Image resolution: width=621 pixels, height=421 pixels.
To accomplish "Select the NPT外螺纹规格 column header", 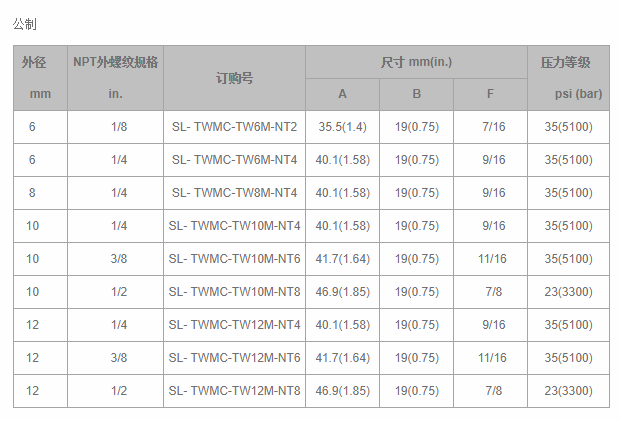I will (116, 62).
